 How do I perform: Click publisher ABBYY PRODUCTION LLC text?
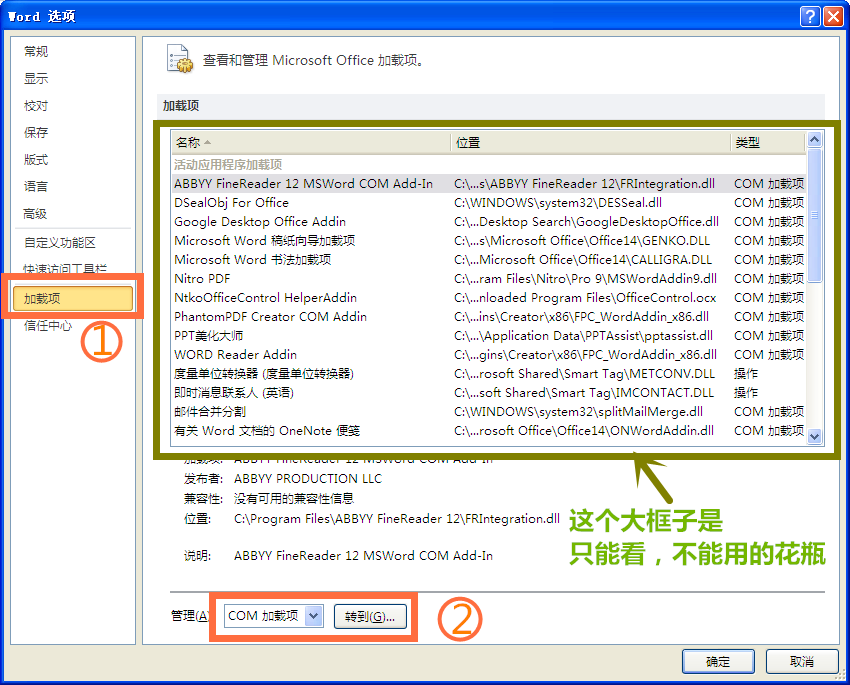tap(308, 479)
